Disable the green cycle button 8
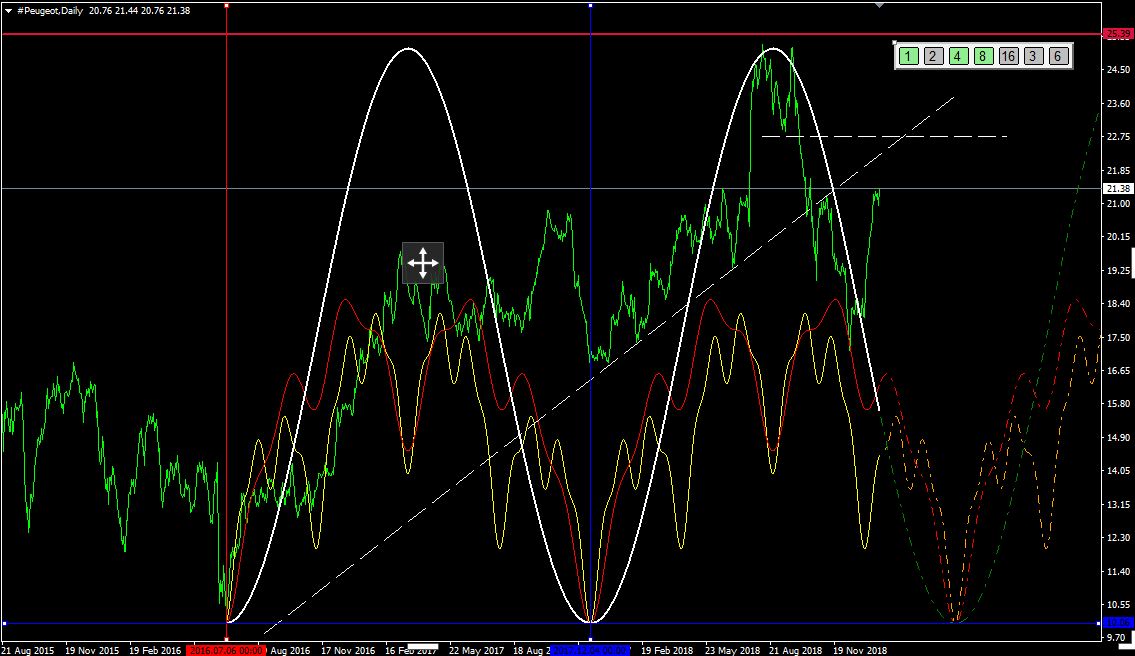The width and height of the screenshot is (1135, 656). click(x=982, y=56)
